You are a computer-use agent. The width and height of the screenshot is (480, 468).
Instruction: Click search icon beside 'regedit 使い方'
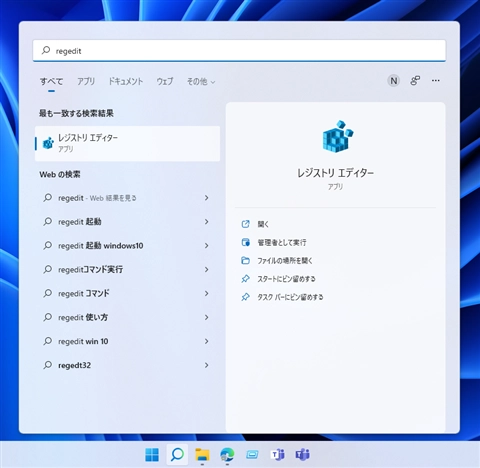point(48,317)
